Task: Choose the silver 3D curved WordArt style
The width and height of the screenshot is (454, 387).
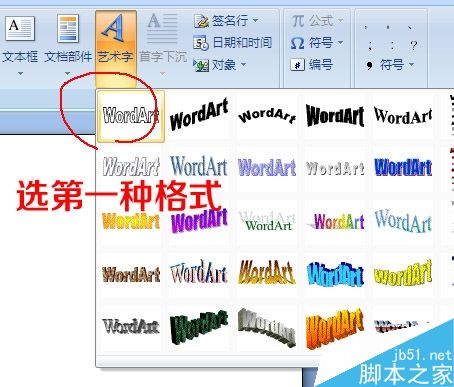Action: coord(267,327)
